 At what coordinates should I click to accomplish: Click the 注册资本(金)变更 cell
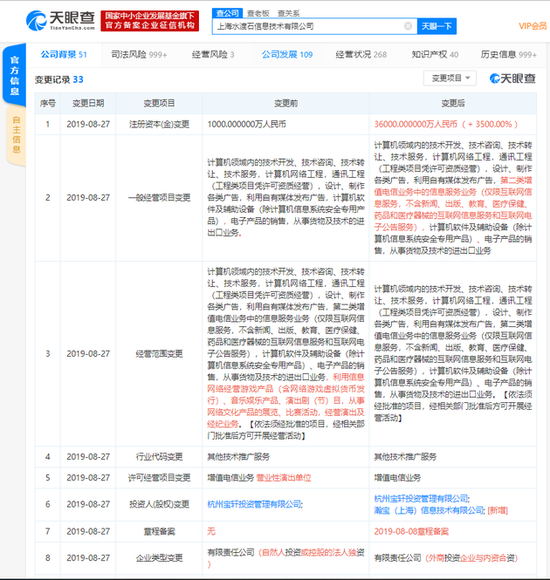[x=159, y=124]
